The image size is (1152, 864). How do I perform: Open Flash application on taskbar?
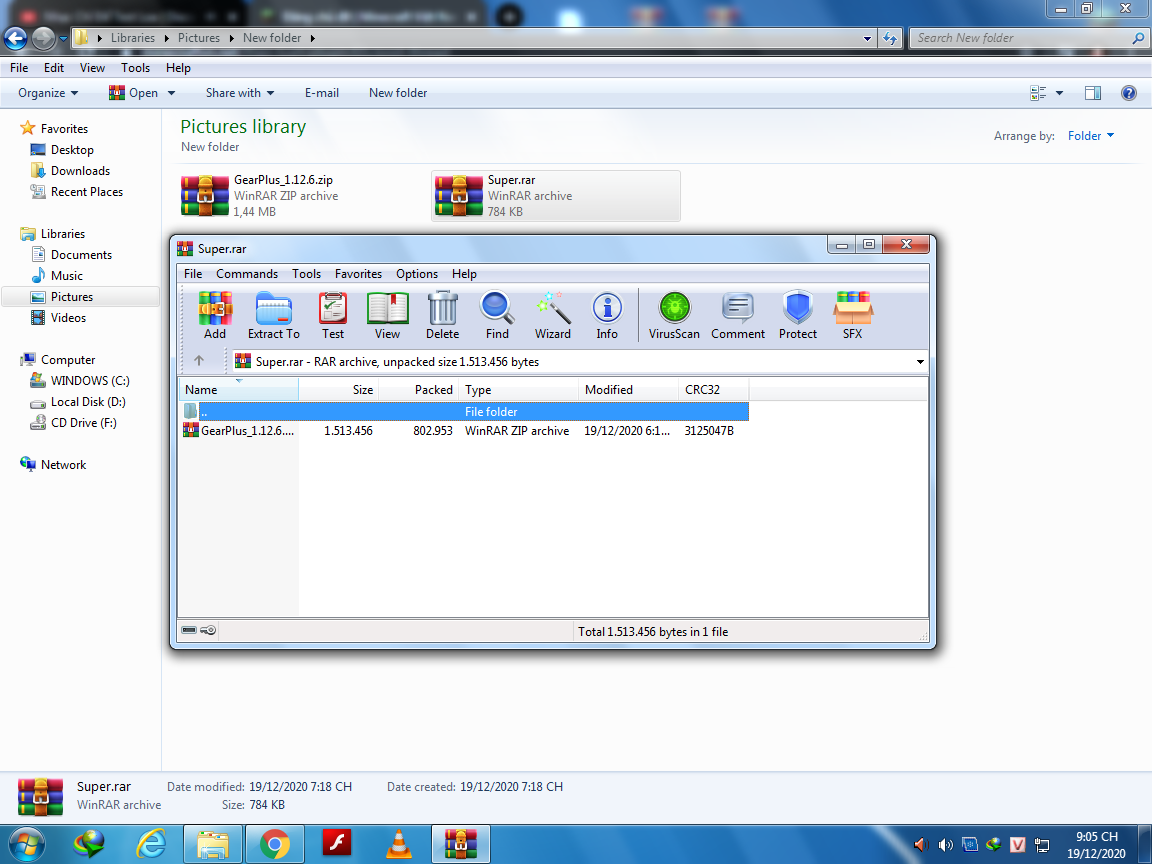337,844
